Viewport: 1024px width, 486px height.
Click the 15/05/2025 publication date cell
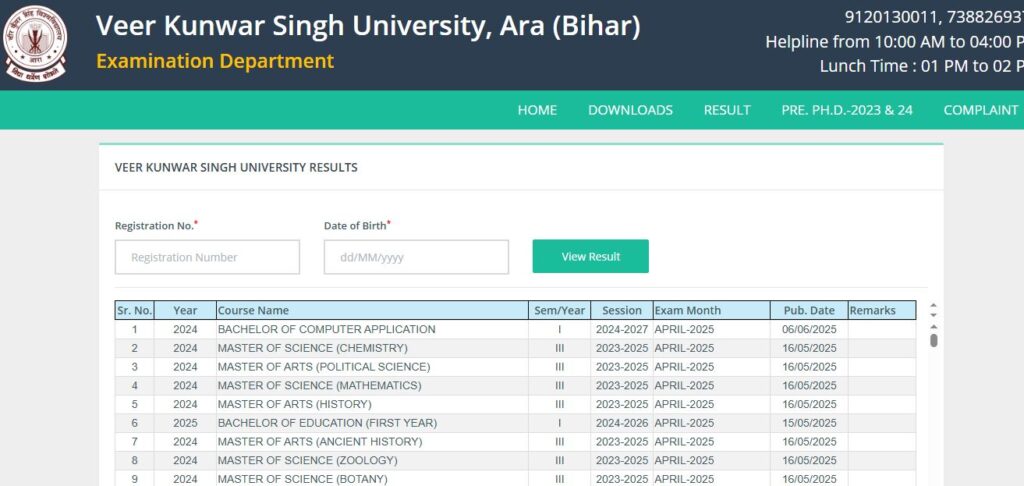pos(809,423)
